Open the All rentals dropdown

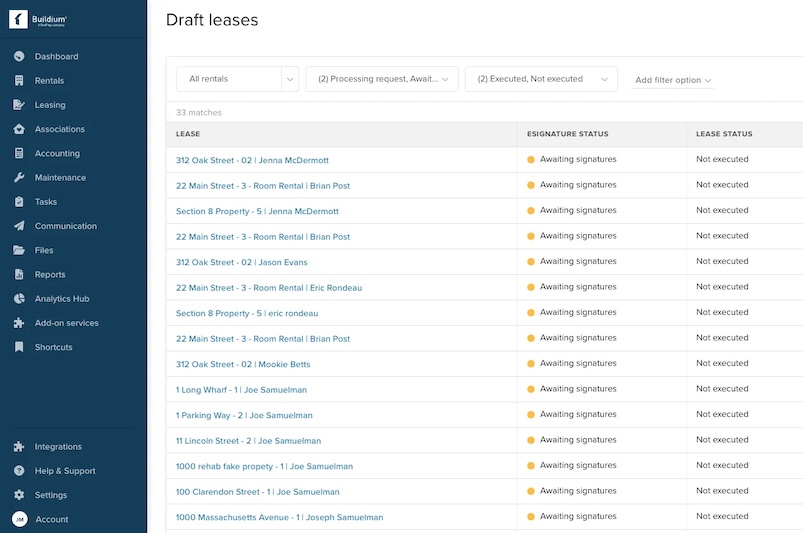238,79
